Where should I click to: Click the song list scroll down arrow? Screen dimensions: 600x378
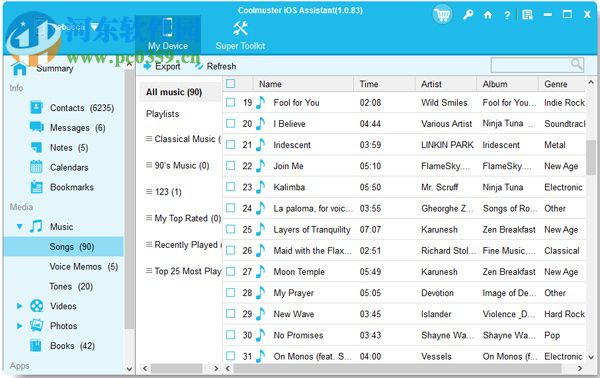coord(591,357)
